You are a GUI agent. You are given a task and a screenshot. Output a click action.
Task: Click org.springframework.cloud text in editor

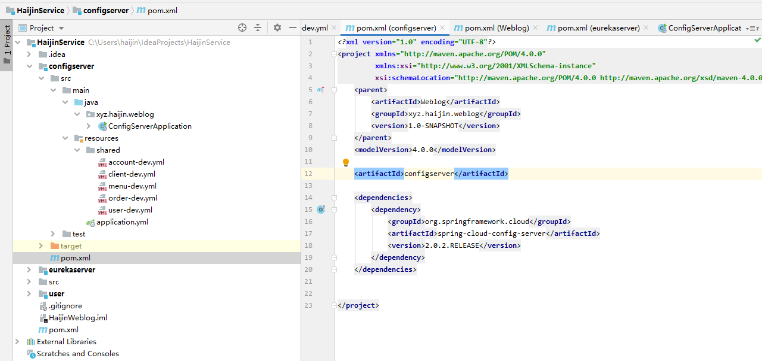476,222
